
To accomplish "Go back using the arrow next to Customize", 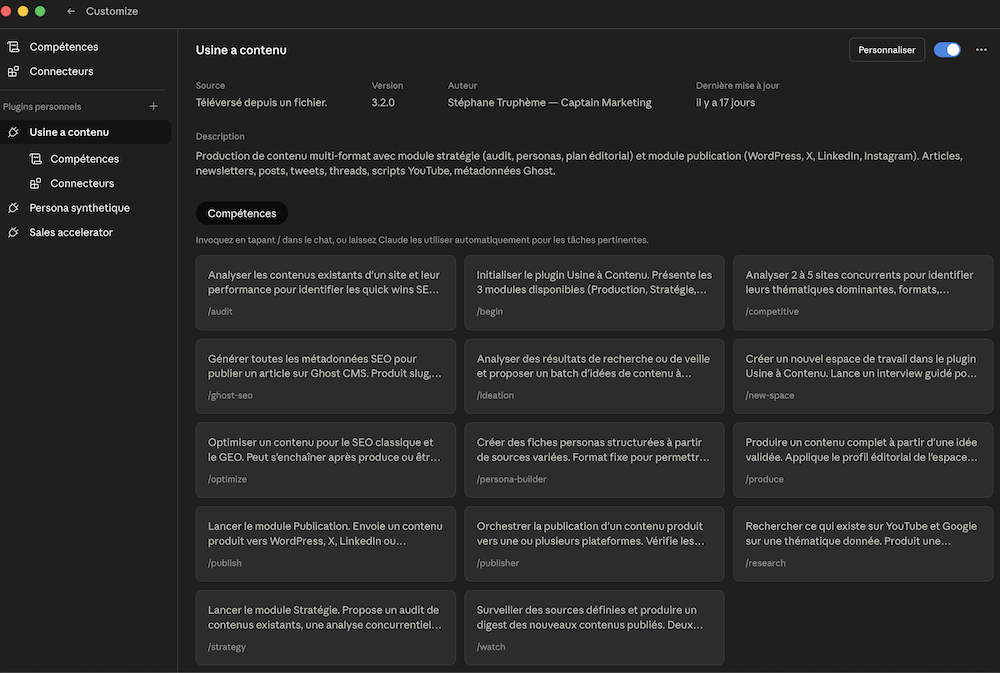I will pyautogui.click(x=69, y=11).
